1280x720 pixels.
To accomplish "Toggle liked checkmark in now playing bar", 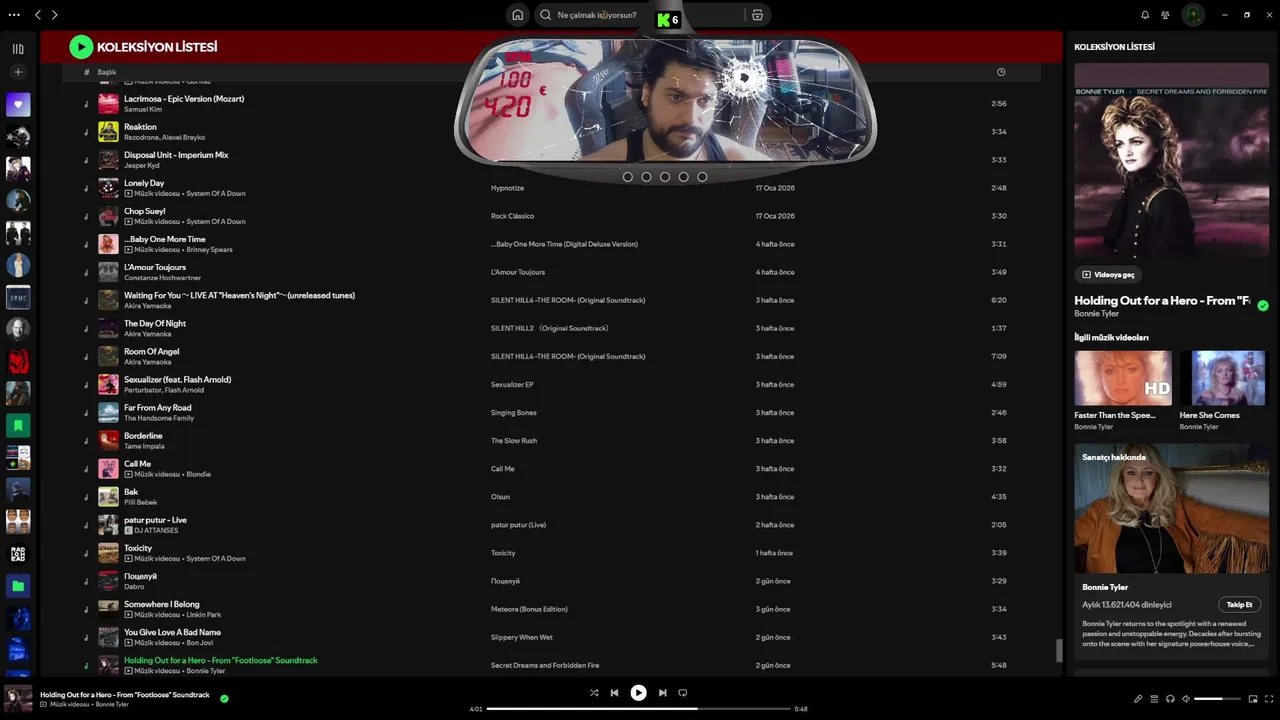I will [x=224, y=698].
